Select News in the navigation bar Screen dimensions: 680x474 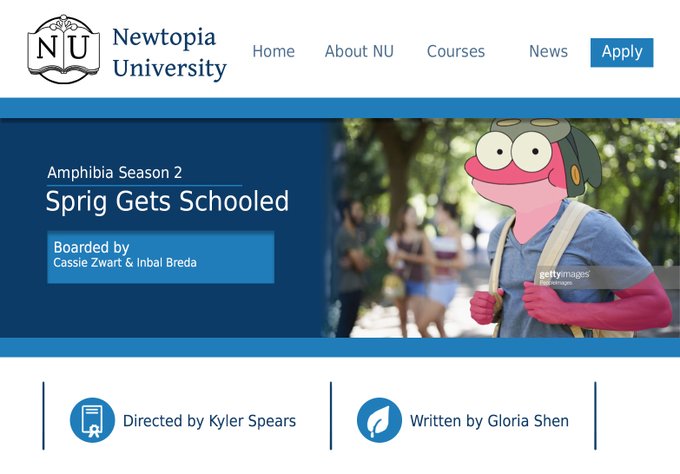click(x=548, y=52)
